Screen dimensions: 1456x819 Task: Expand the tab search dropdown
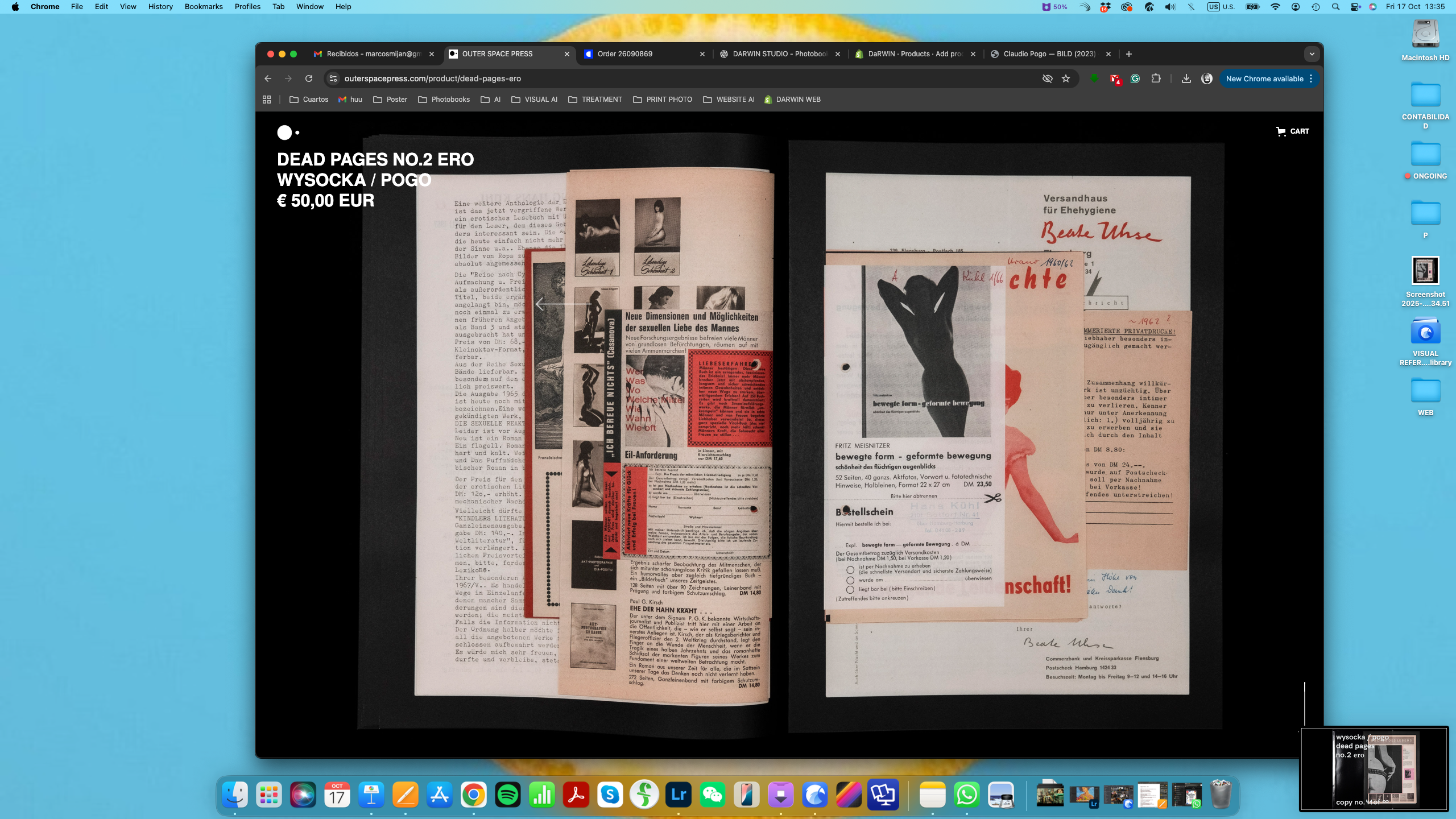tap(1312, 54)
